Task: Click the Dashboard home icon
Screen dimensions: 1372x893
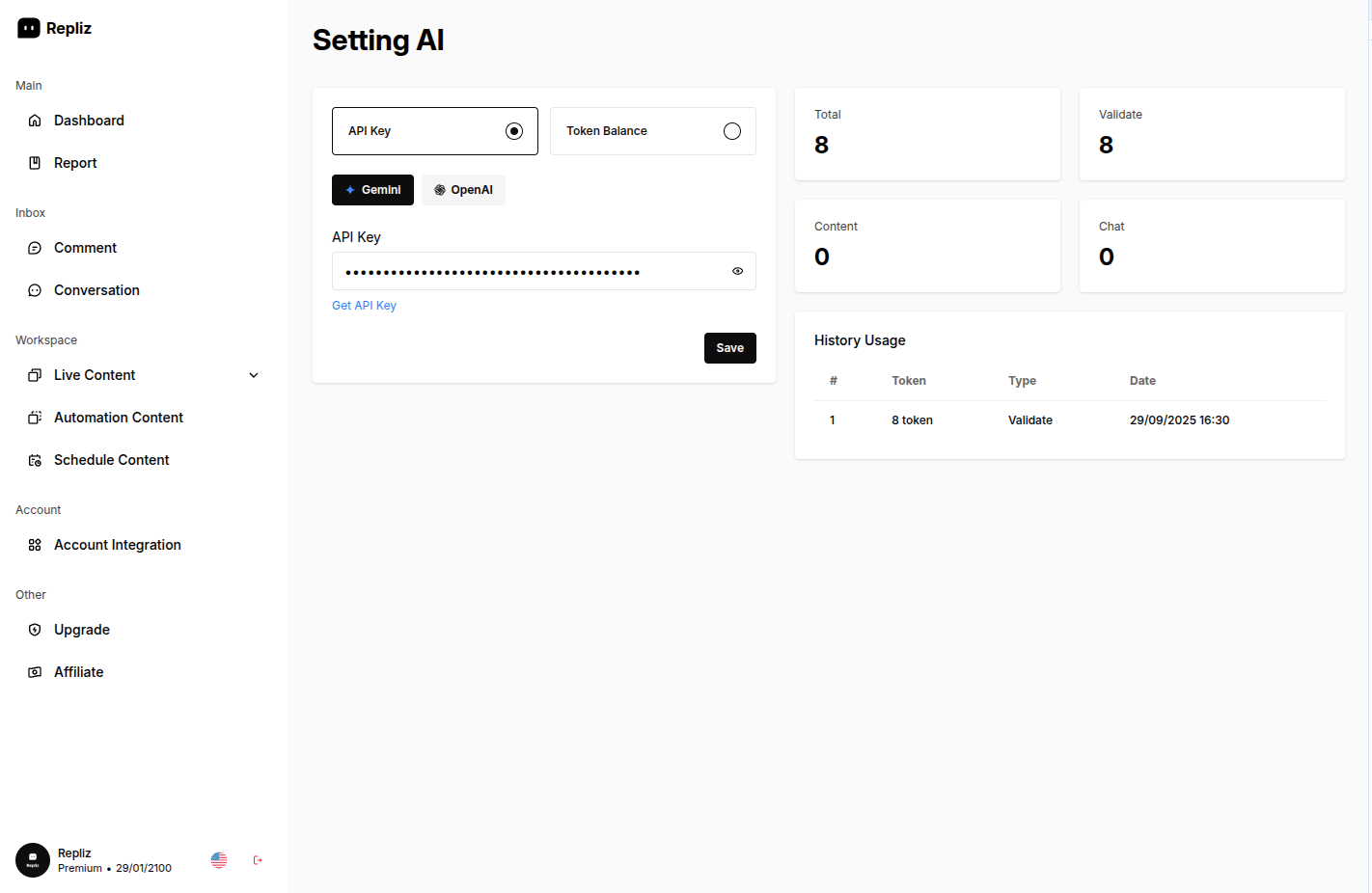Action: point(35,121)
